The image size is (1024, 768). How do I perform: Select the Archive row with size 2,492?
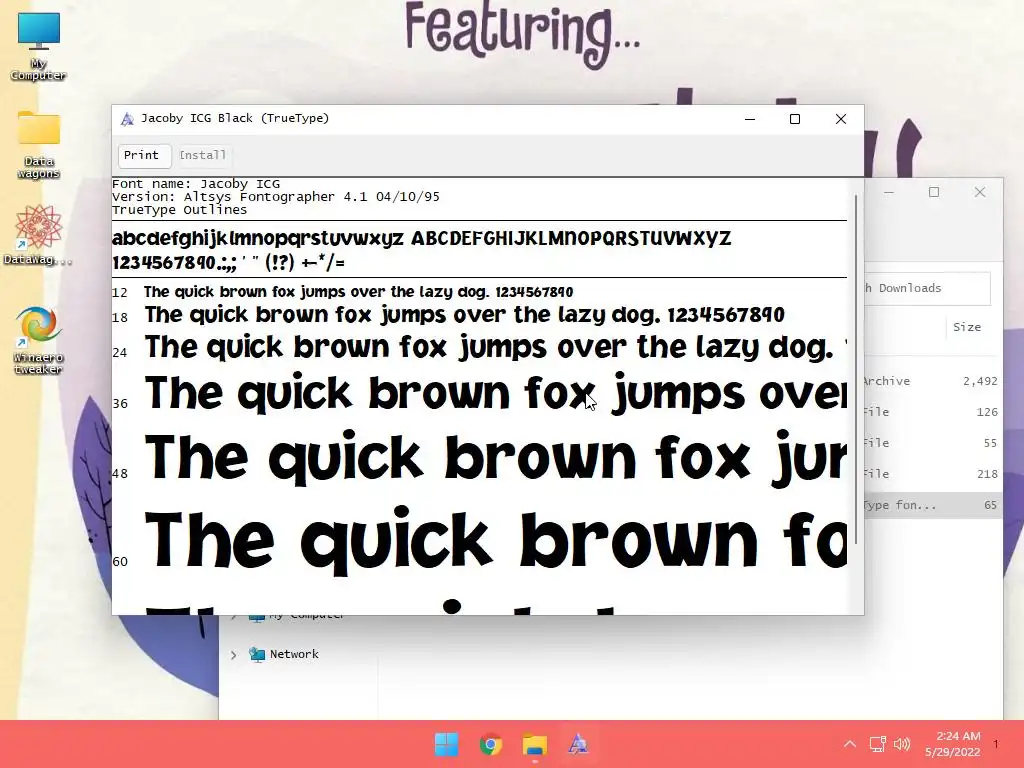pyautogui.click(x=933, y=381)
